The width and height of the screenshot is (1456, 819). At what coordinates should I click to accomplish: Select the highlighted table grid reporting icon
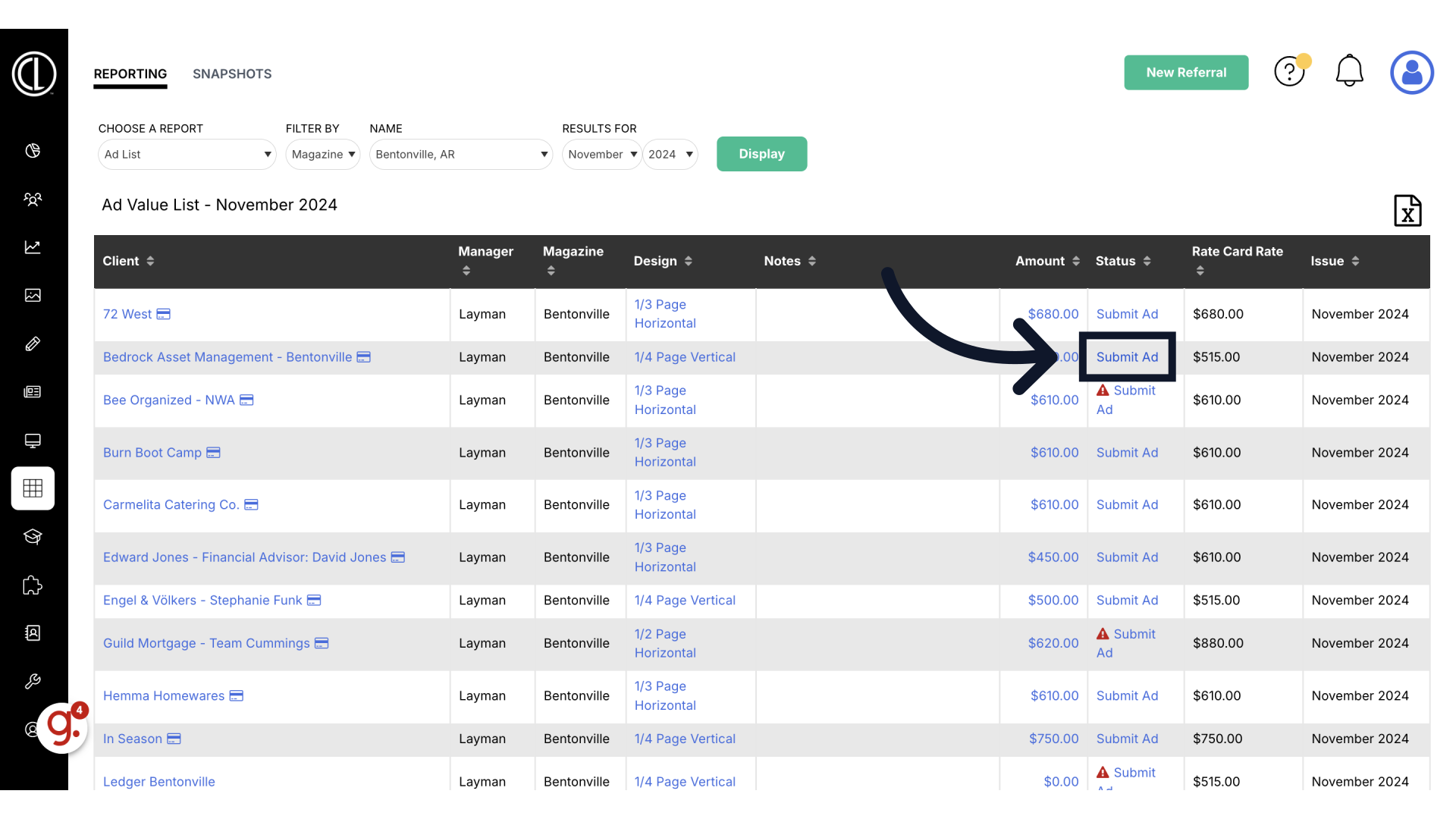tap(33, 488)
